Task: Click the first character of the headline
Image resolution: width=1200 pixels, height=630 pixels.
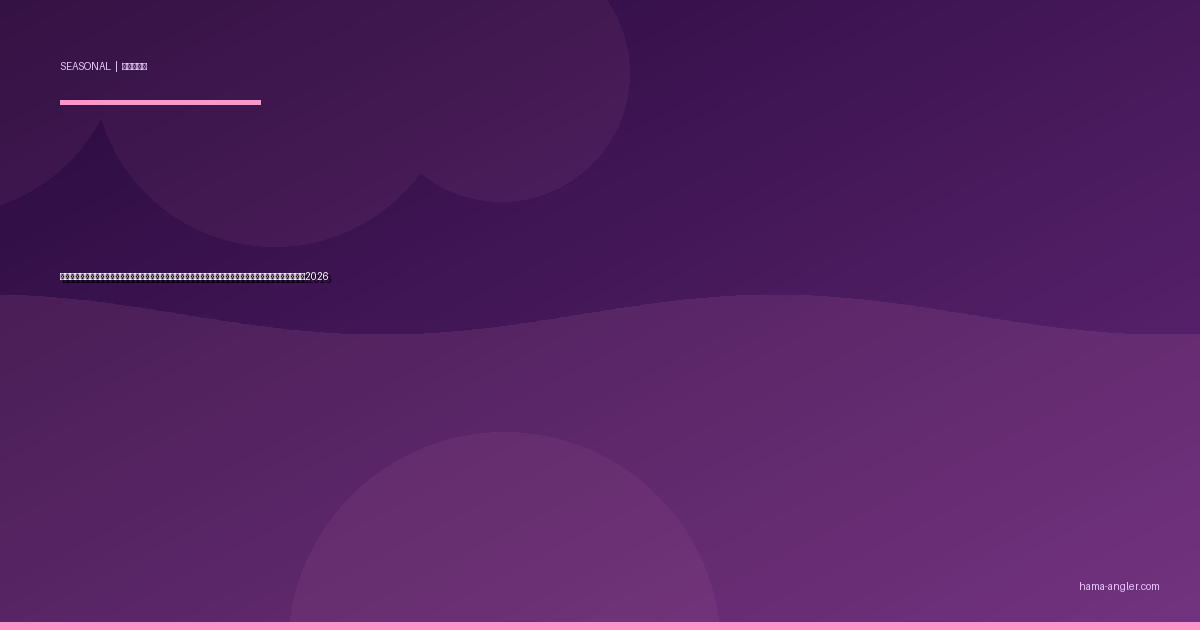Action: tap(63, 277)
